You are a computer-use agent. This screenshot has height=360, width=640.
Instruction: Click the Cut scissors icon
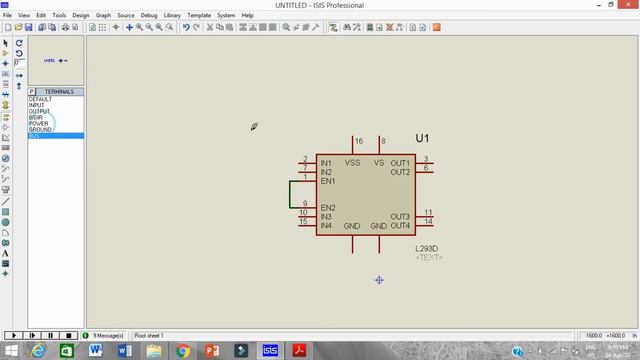pyautogui.click(x=210, y=27)
